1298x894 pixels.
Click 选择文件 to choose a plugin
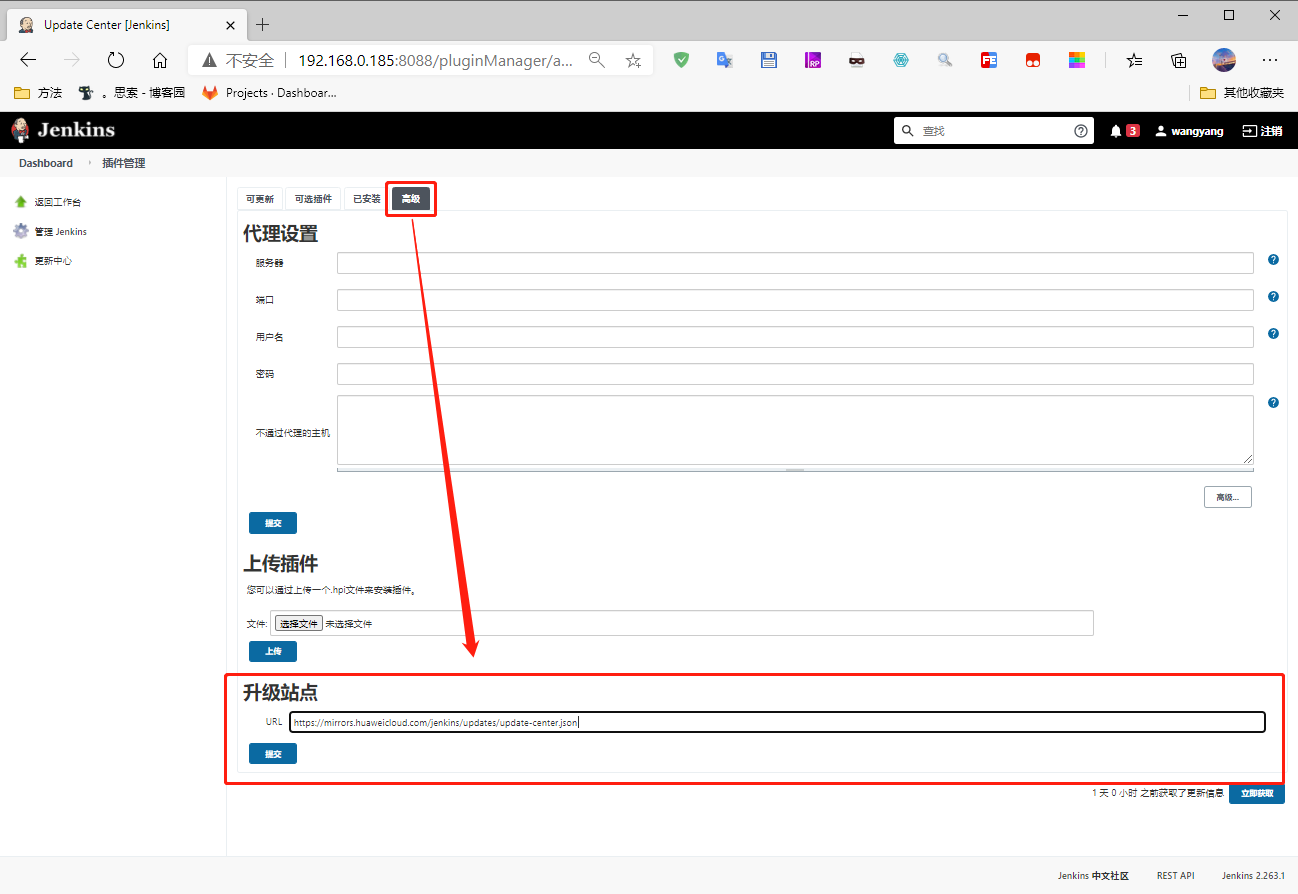coord(299,623)
